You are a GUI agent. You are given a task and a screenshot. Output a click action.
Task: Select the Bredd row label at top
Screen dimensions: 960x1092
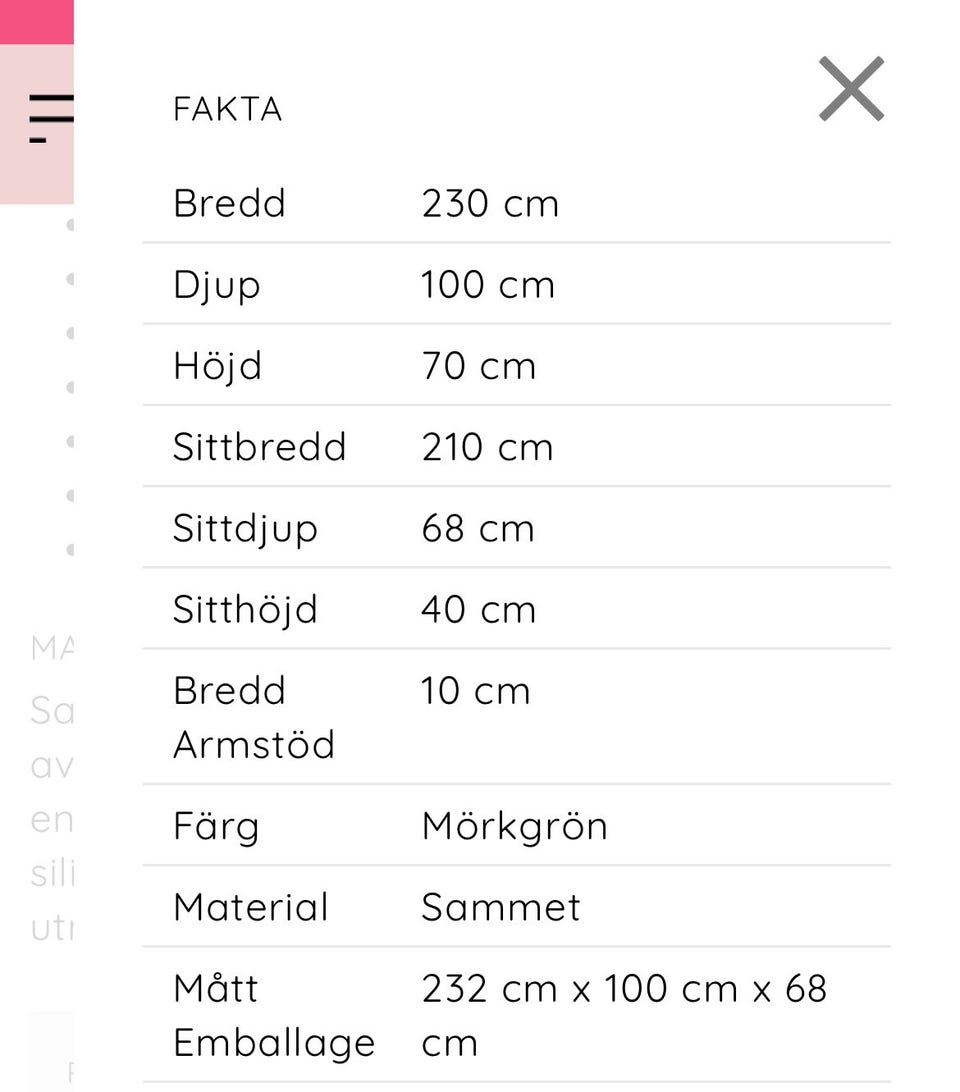pos(229,203)
